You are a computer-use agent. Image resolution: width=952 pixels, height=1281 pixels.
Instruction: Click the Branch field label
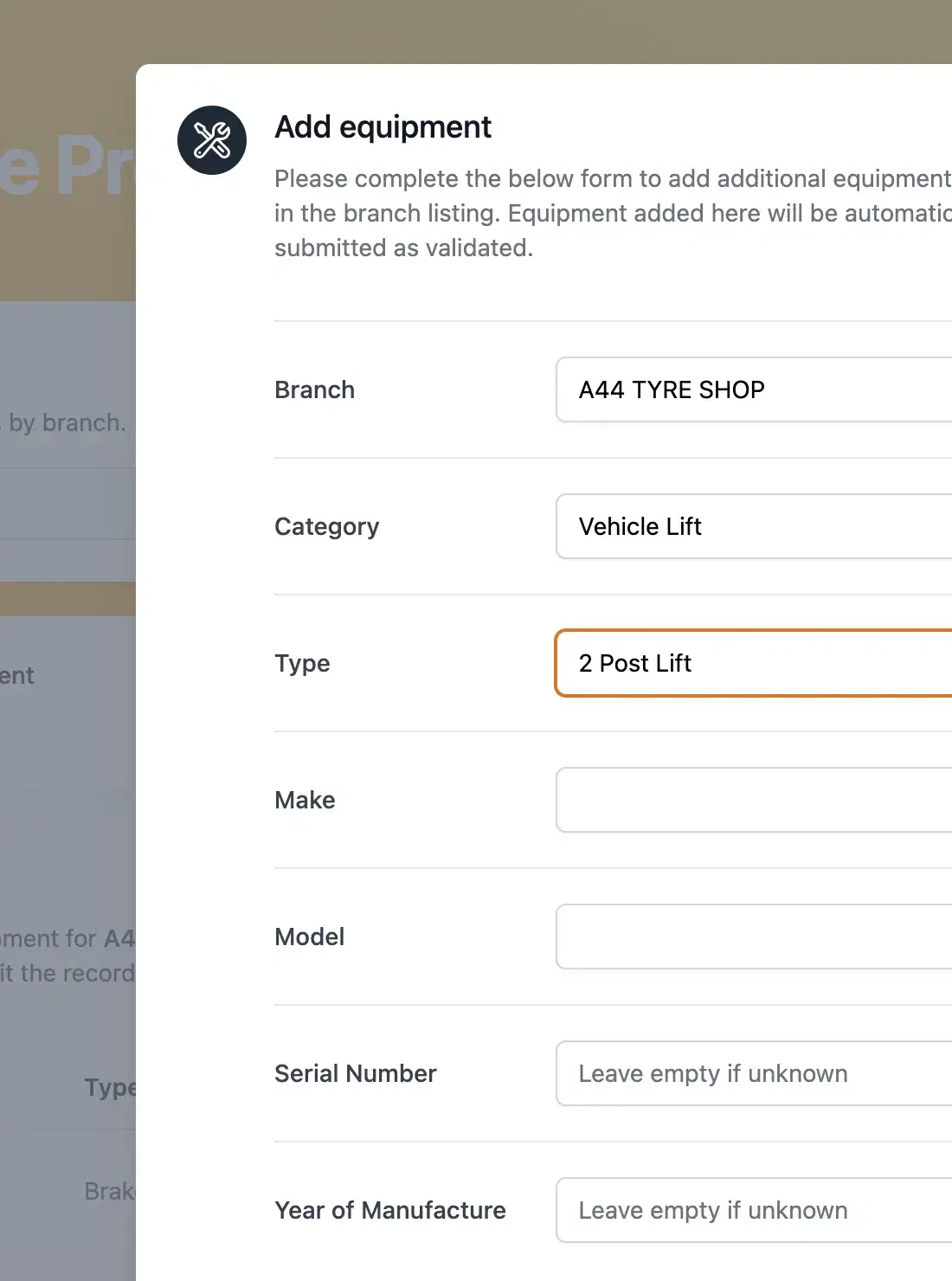(x=315, y=389)
